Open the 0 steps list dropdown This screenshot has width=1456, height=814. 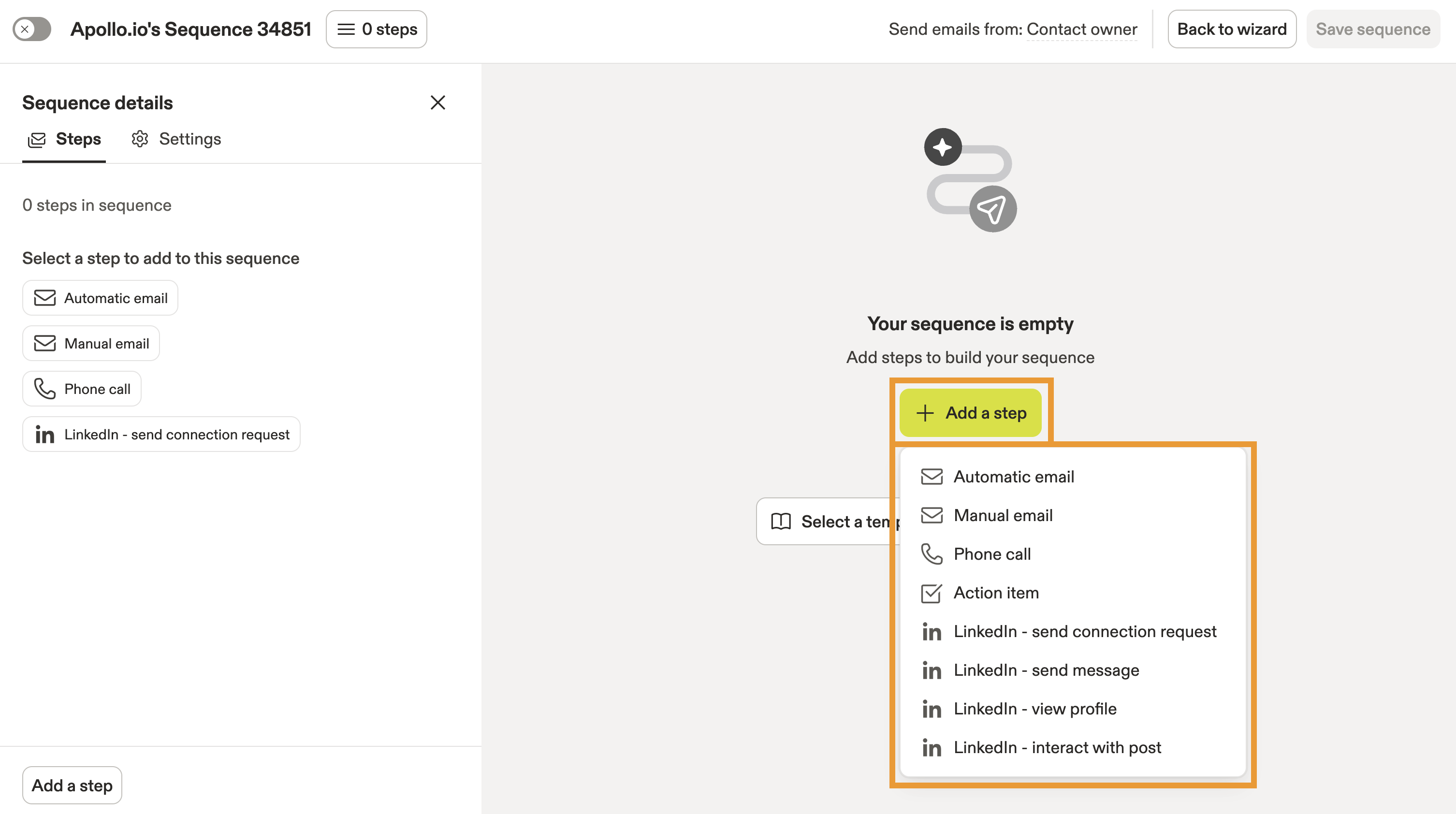pos(377,29)
